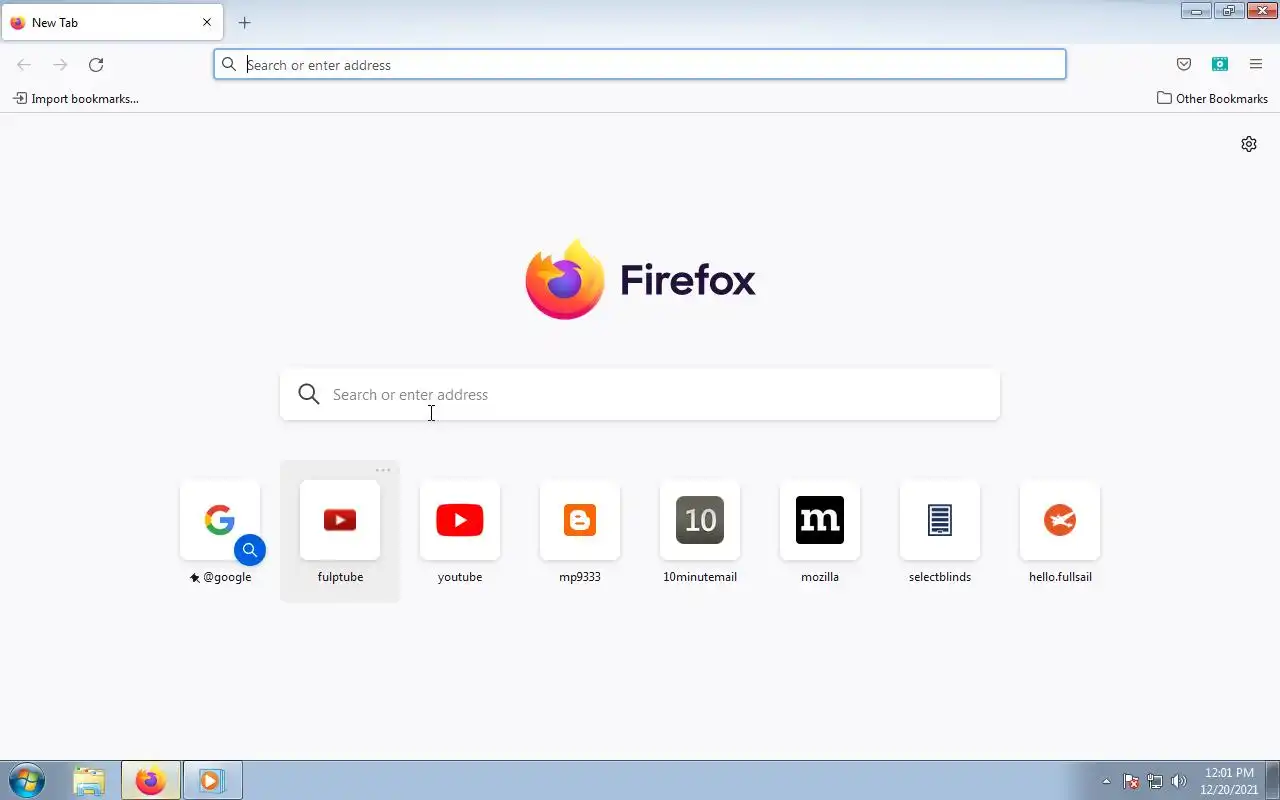The image size is (1280, 800).
Task: Open the mp9333 Blogger tile
Action: (580, 520)
